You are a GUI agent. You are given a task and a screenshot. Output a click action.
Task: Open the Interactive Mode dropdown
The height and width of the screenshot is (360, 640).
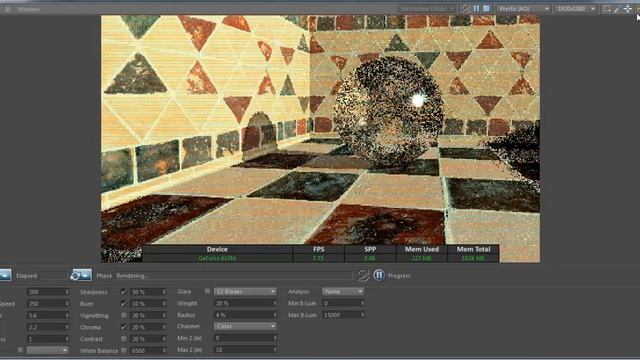(x=427, y=9)
